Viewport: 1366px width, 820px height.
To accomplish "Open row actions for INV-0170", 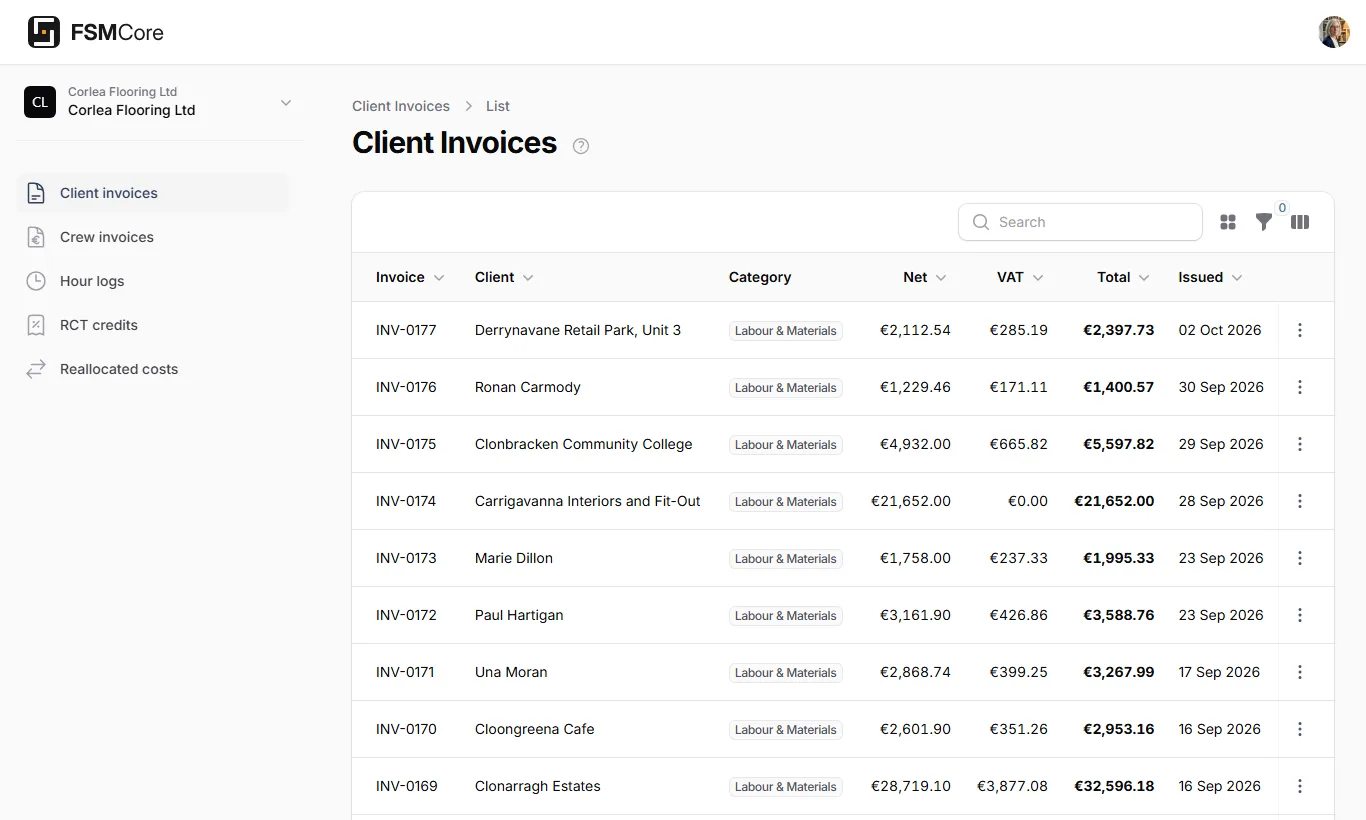I will point(1300,729).
